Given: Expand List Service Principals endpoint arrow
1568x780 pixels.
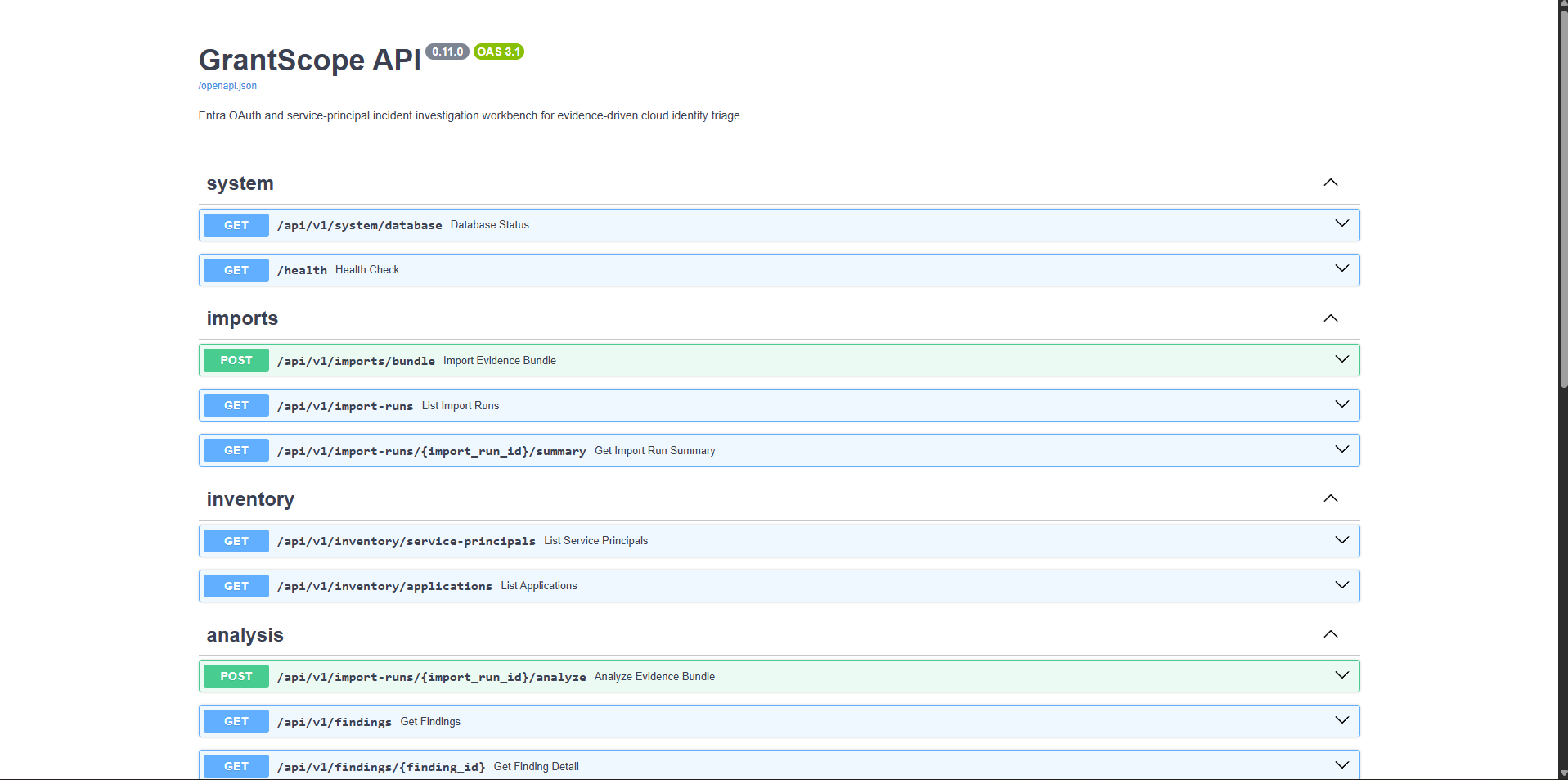Looking at the screenshot, I should pos(1342,540).
